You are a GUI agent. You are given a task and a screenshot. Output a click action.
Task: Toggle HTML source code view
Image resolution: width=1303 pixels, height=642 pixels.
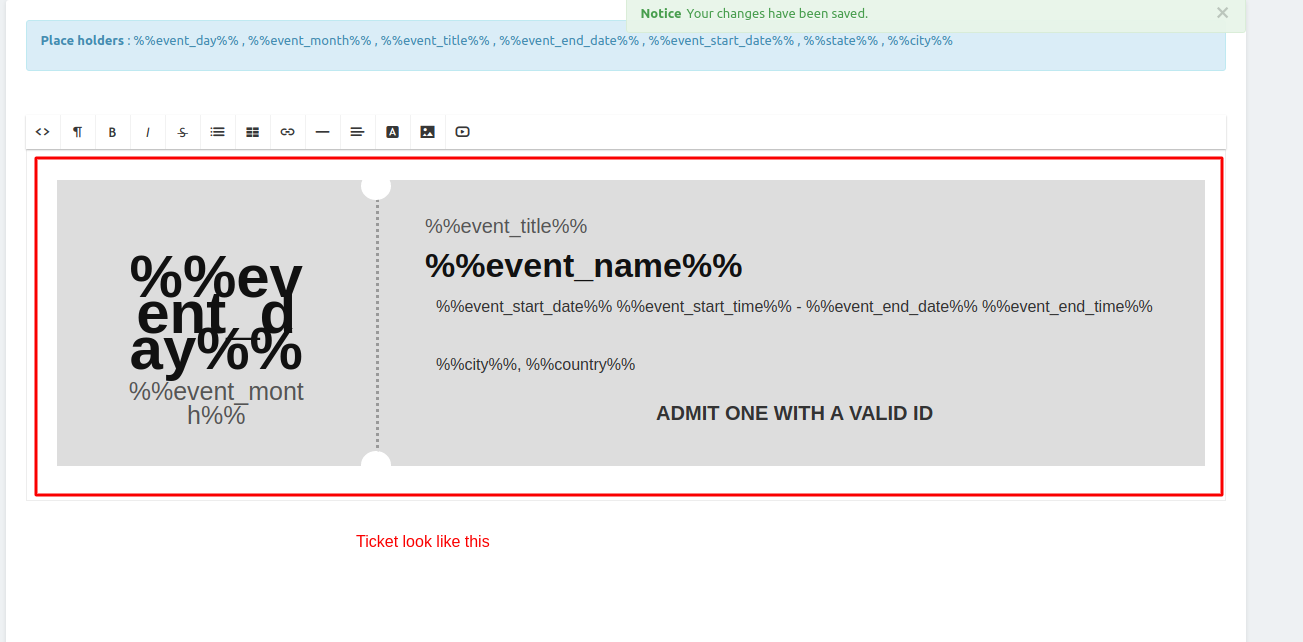coord(42,132)
